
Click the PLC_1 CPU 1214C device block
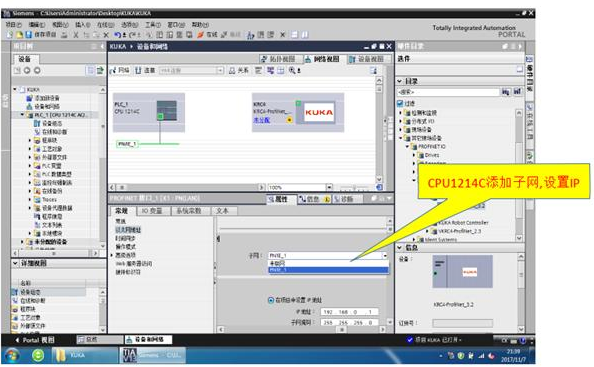click(149, 112)
